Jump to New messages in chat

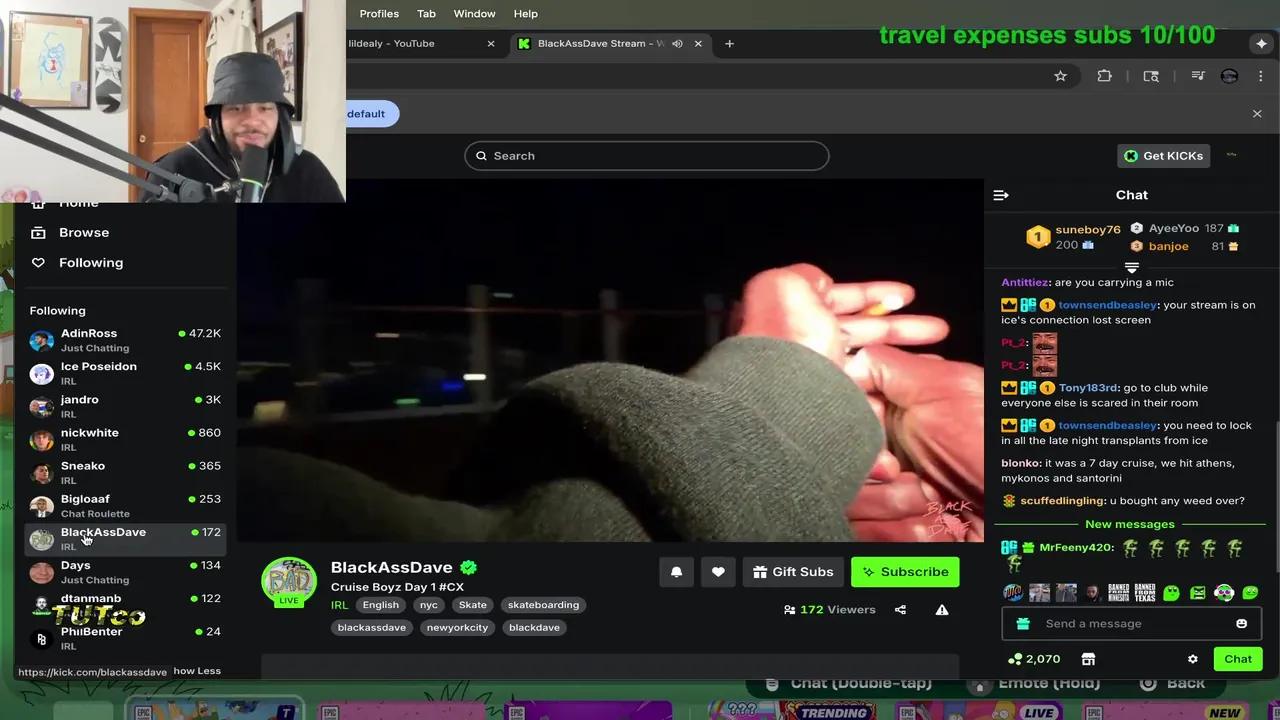[1130, 524]
